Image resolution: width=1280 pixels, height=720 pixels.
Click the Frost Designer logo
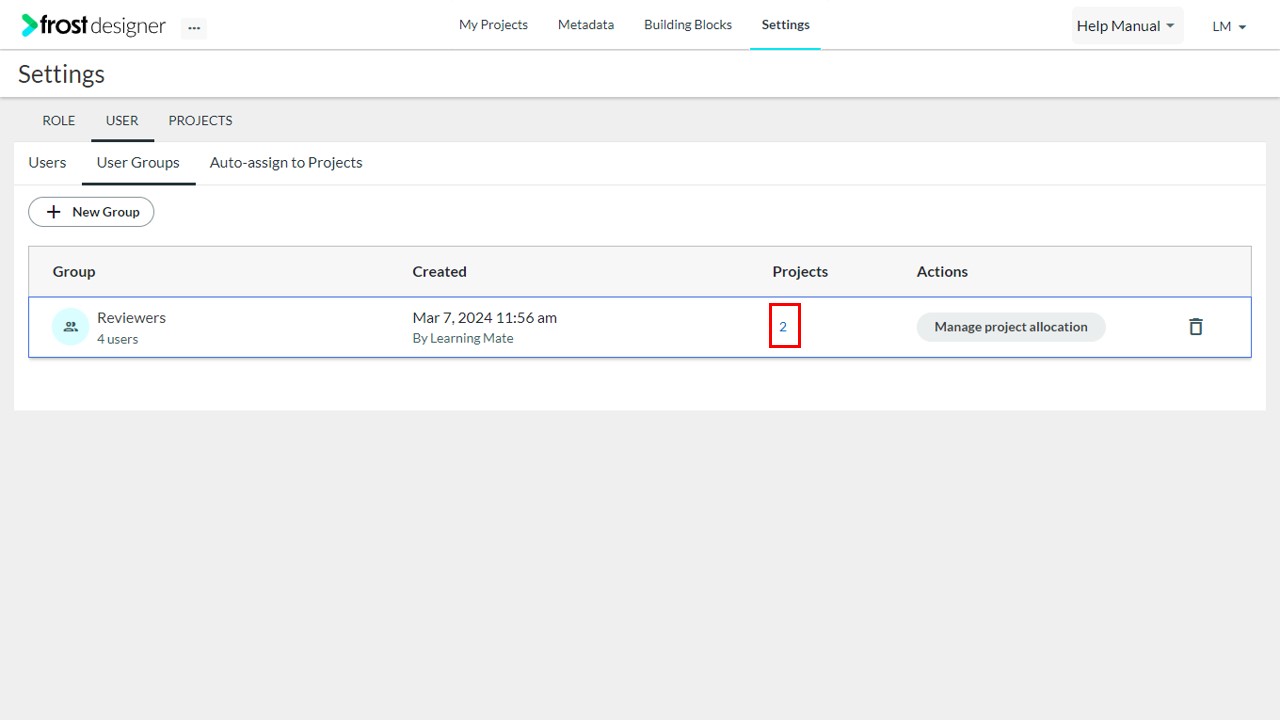coord(93,26)
